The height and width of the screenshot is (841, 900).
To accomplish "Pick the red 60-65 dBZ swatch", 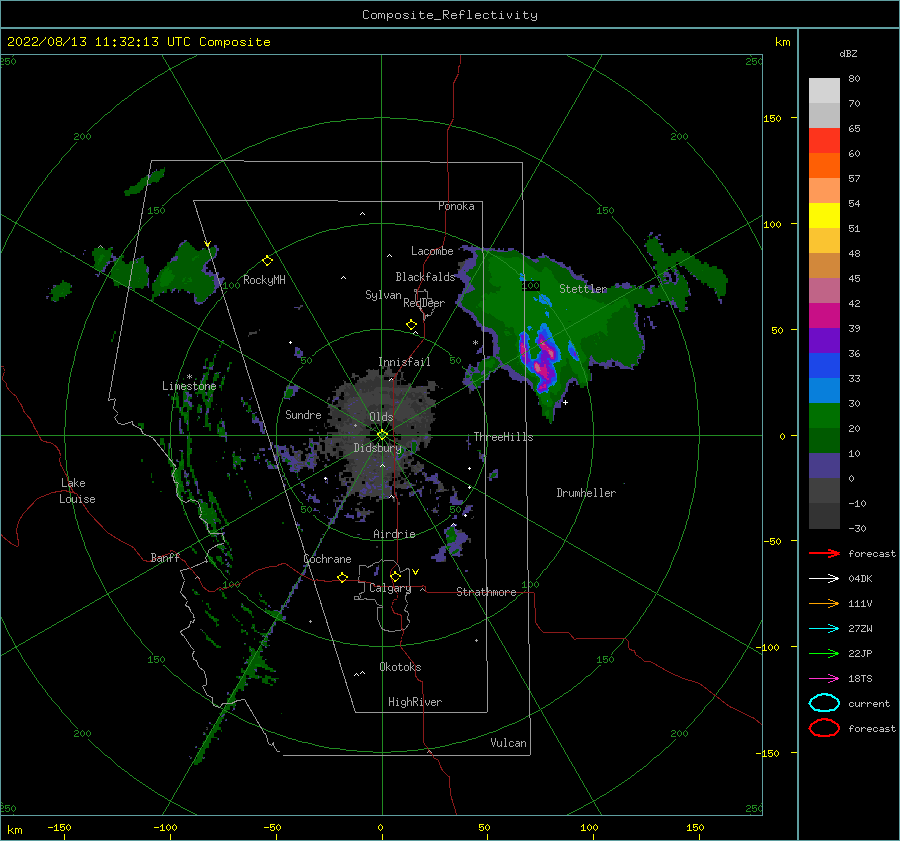I will point(824,141).
